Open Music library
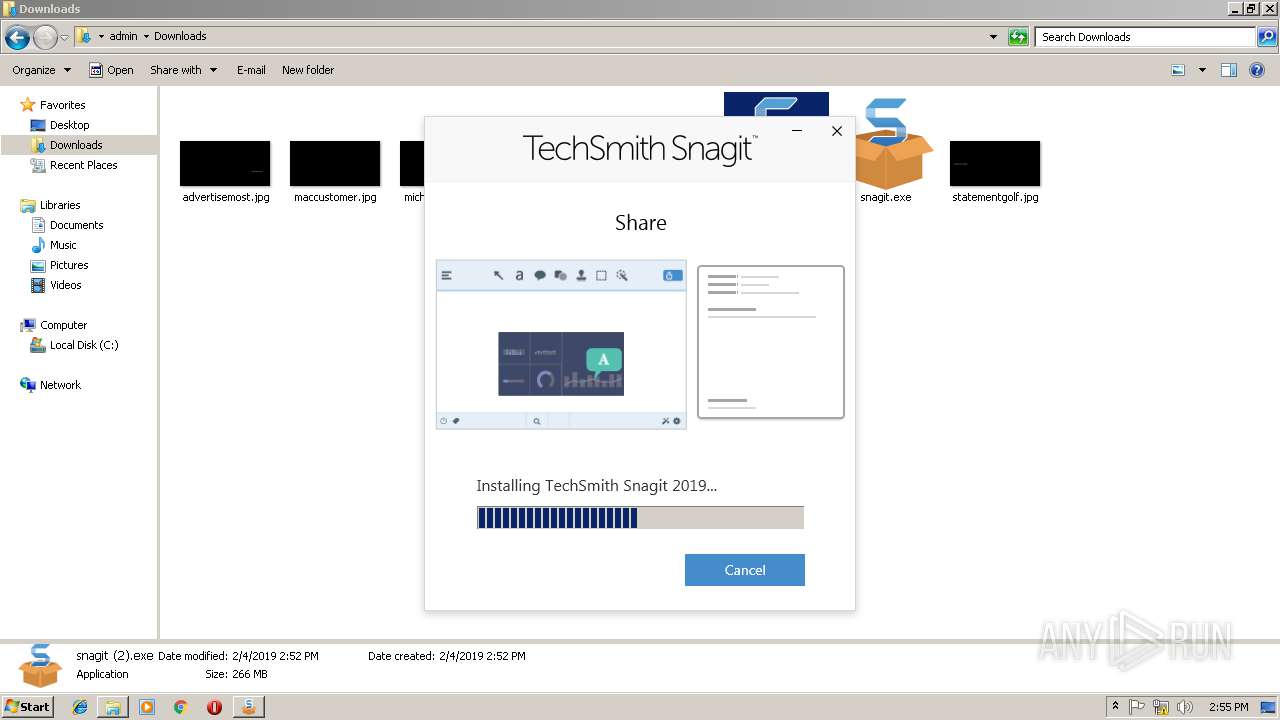The height and width of the screenshot is (720, 1280). tap(63, 245)
